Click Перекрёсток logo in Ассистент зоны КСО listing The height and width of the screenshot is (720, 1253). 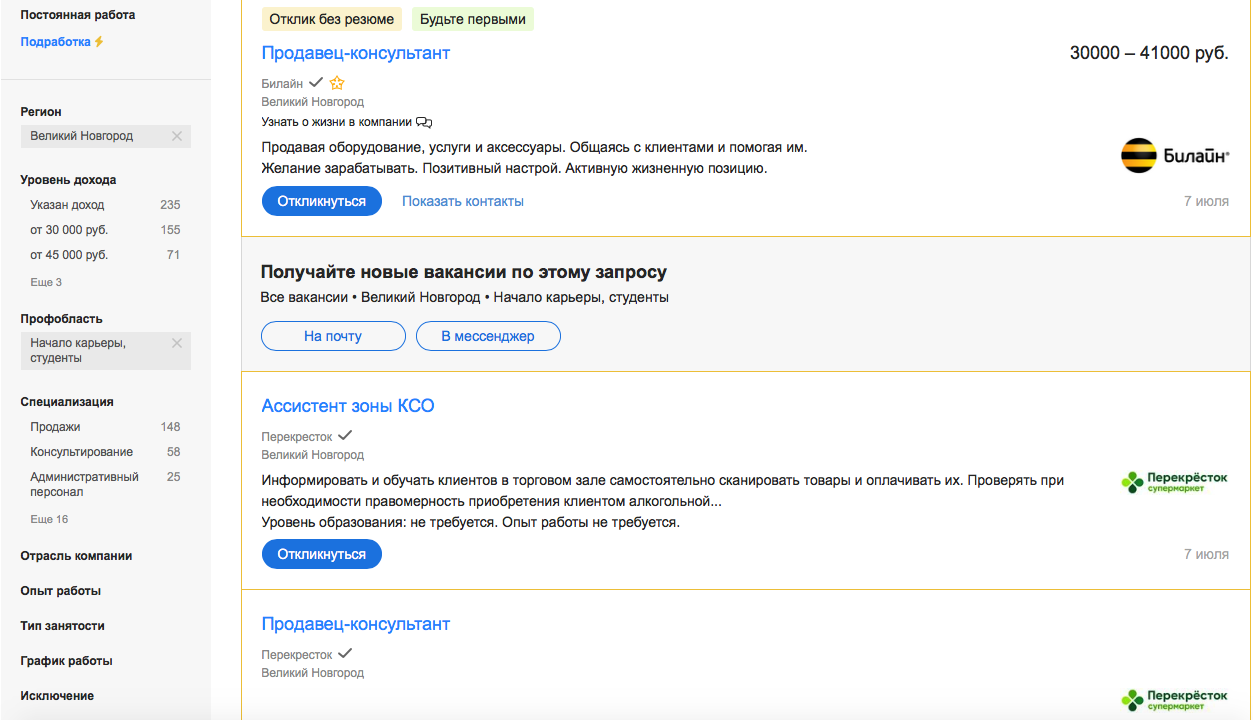pyautogui.click(x=1175, y=483)
